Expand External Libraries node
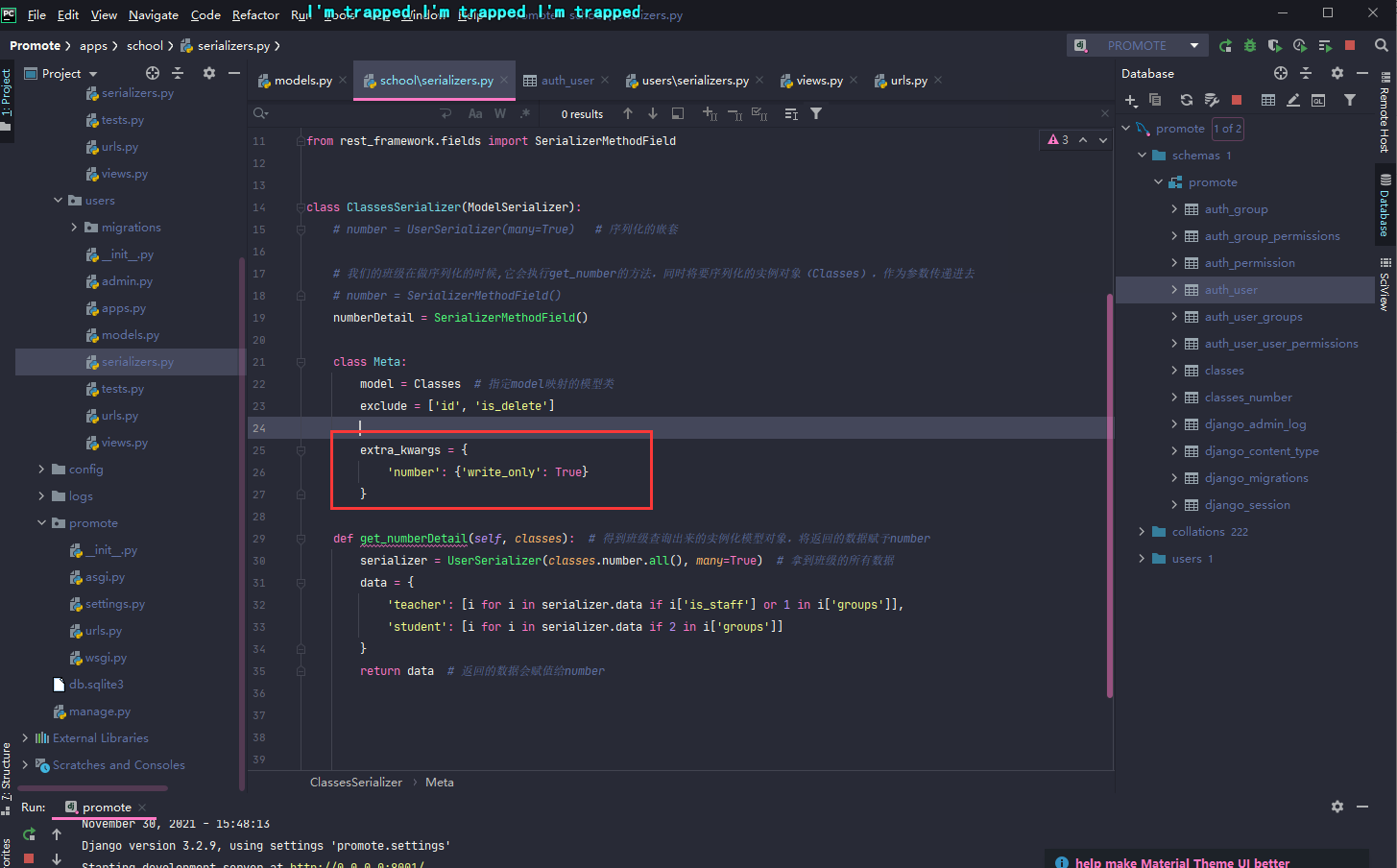This screenshot has width=1397, height=868. [x=25, y=738]
